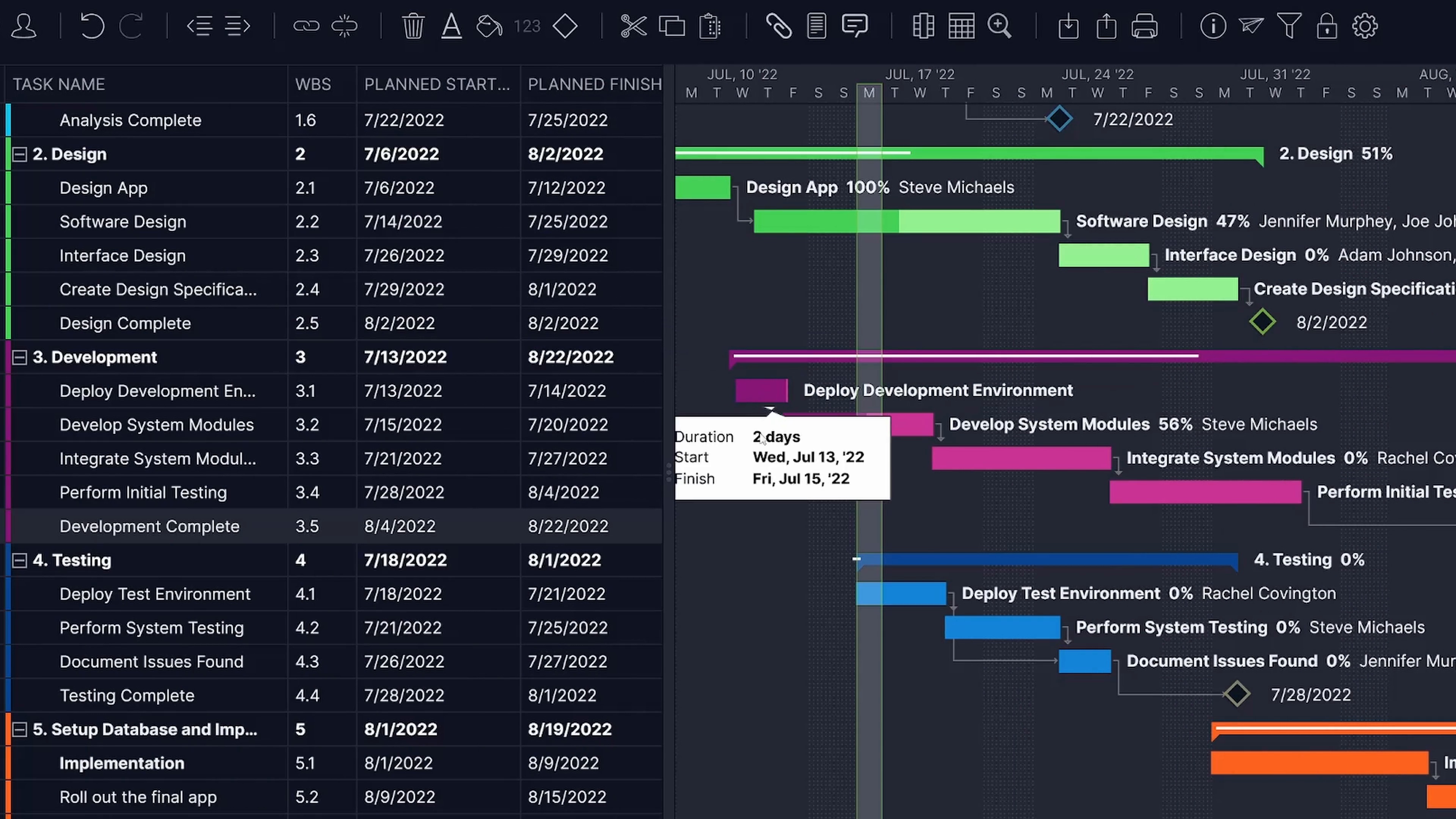
Task: Select the milestone diamond tool
Action: point(565,26)
